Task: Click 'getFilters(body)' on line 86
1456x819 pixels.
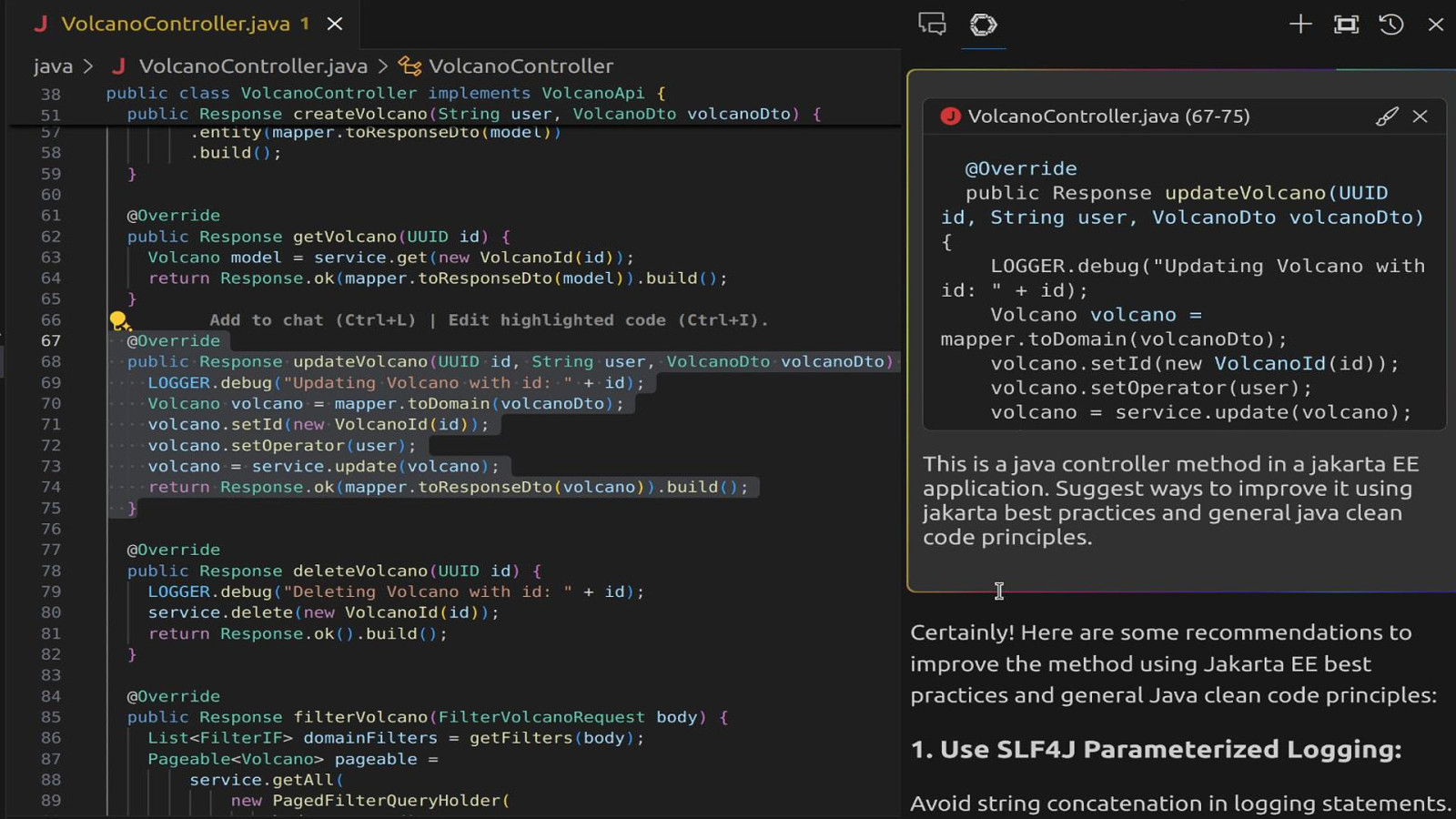Action: (552, 738)
